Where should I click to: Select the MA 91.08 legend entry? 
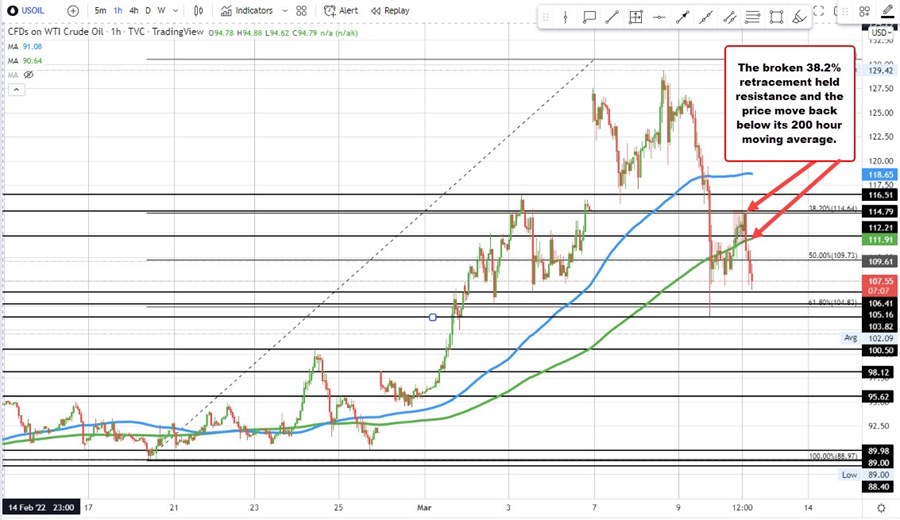(x=25, y=46)
